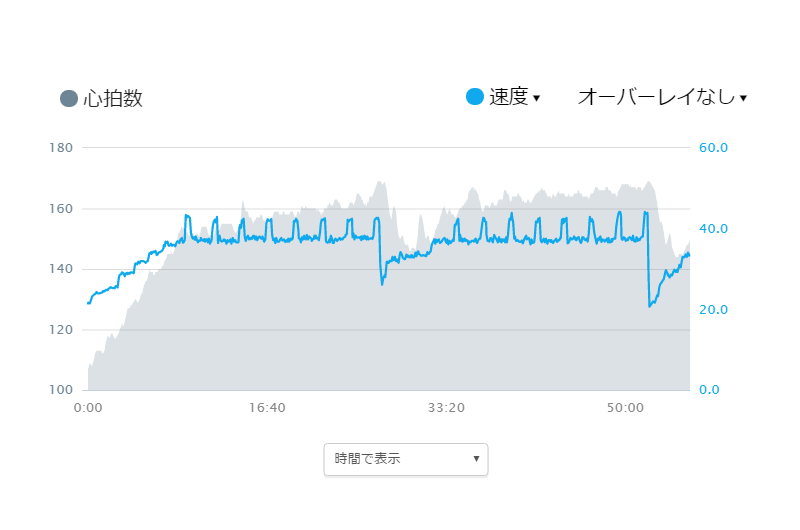This screenshot has height=530, width=800.
Task: Click the 16:40 time axis label
Action: tap(267, 408)
